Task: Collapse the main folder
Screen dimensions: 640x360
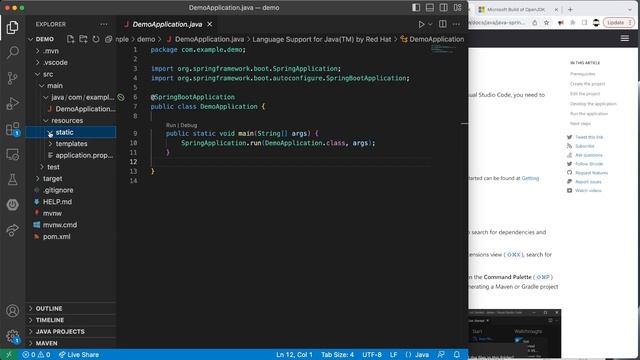Action: (71, 86)
